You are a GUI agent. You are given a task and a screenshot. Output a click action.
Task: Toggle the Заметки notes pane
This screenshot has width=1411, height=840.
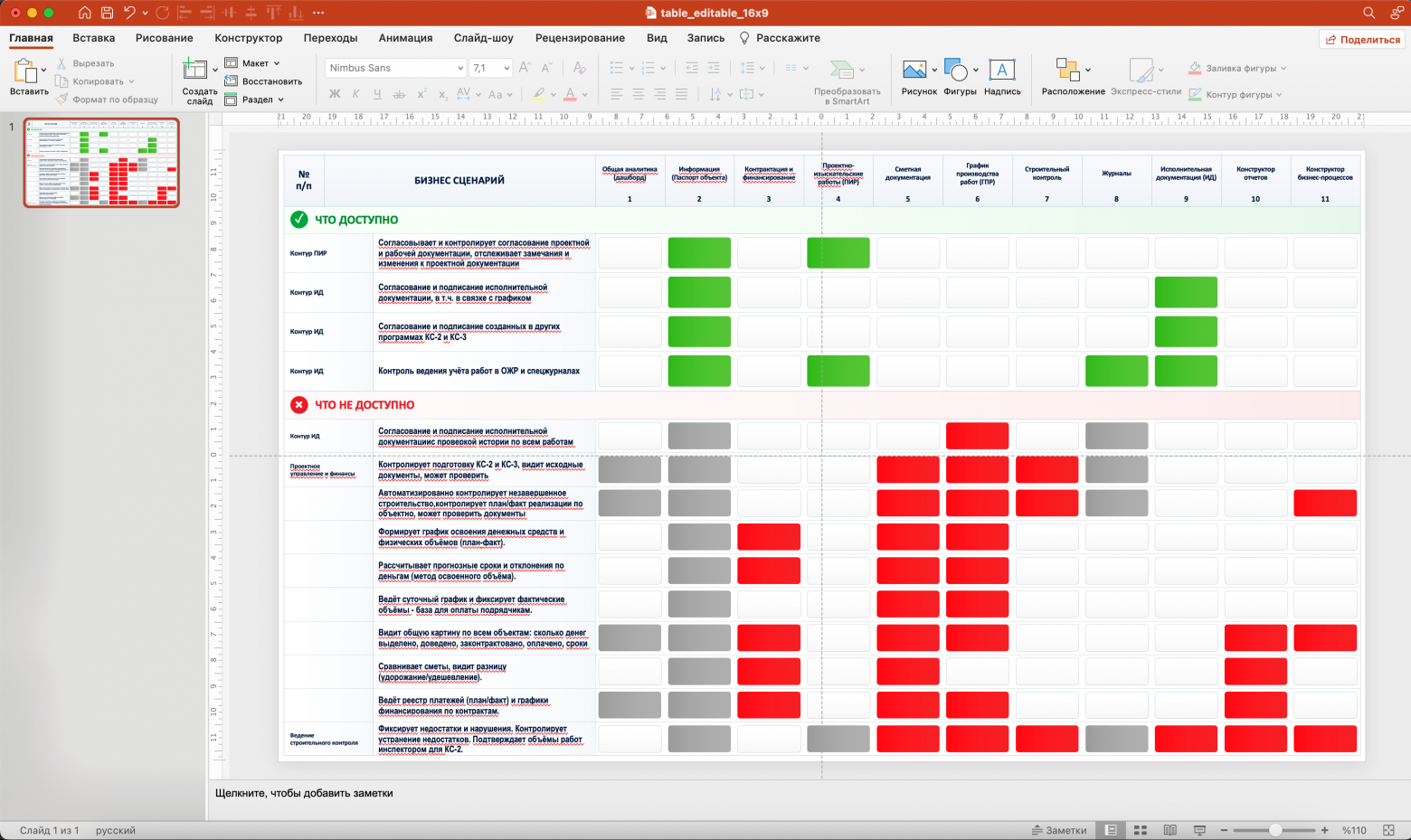tap(1059, 830)
